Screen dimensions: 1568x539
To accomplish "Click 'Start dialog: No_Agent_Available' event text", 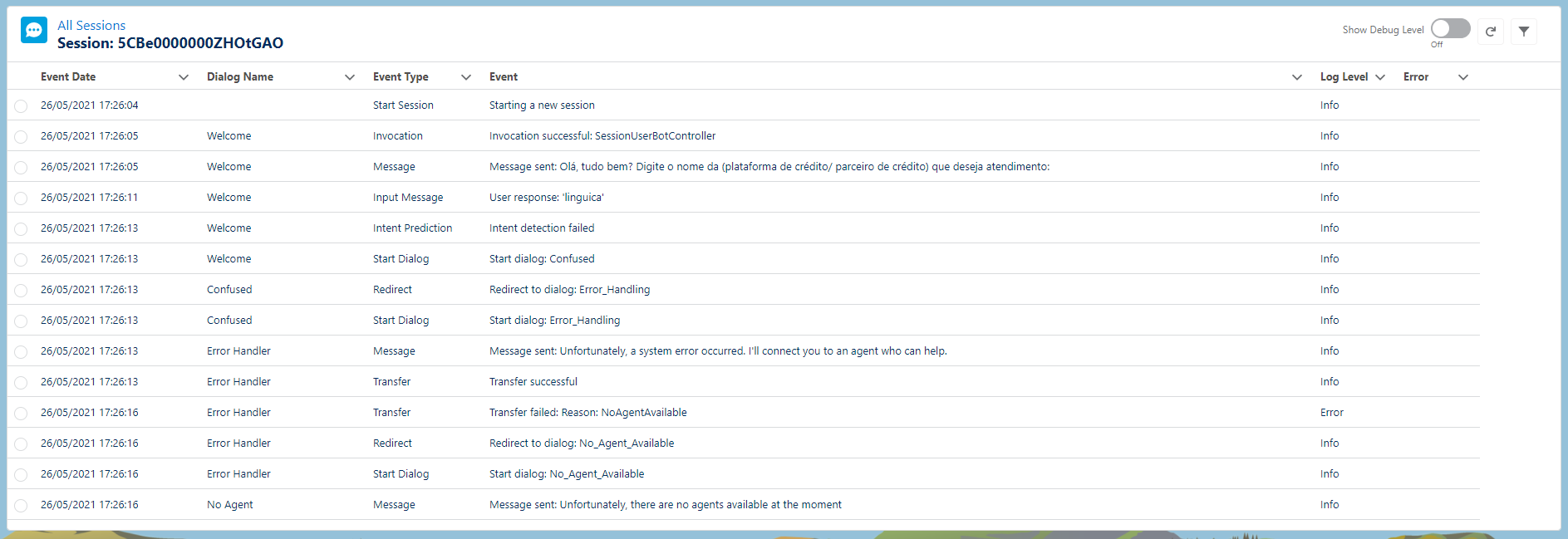I will (x=567, y=474).
